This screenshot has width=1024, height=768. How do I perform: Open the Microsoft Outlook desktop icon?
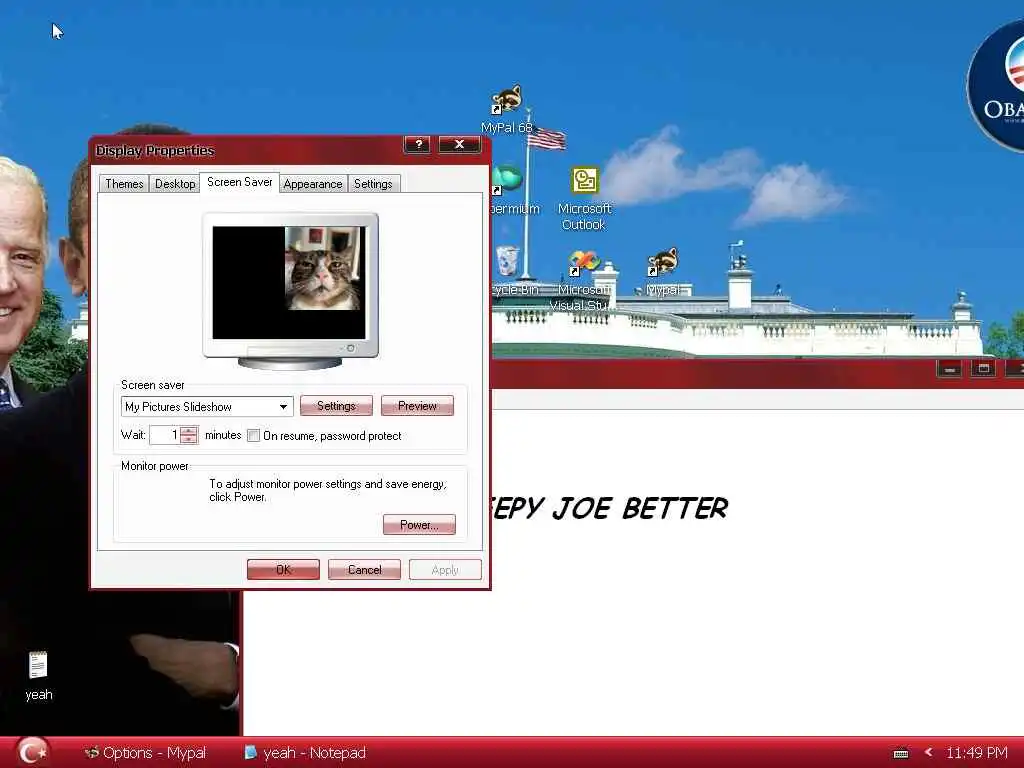tap(584, 198)
